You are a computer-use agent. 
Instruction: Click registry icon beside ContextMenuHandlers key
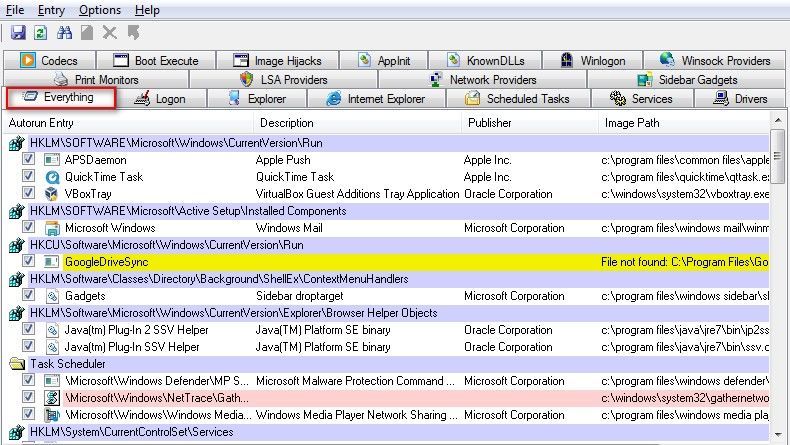17,279
